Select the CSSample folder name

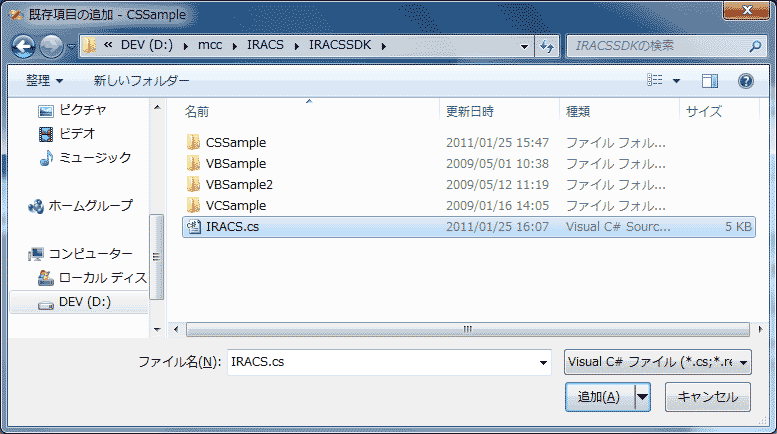coord(236,143)
